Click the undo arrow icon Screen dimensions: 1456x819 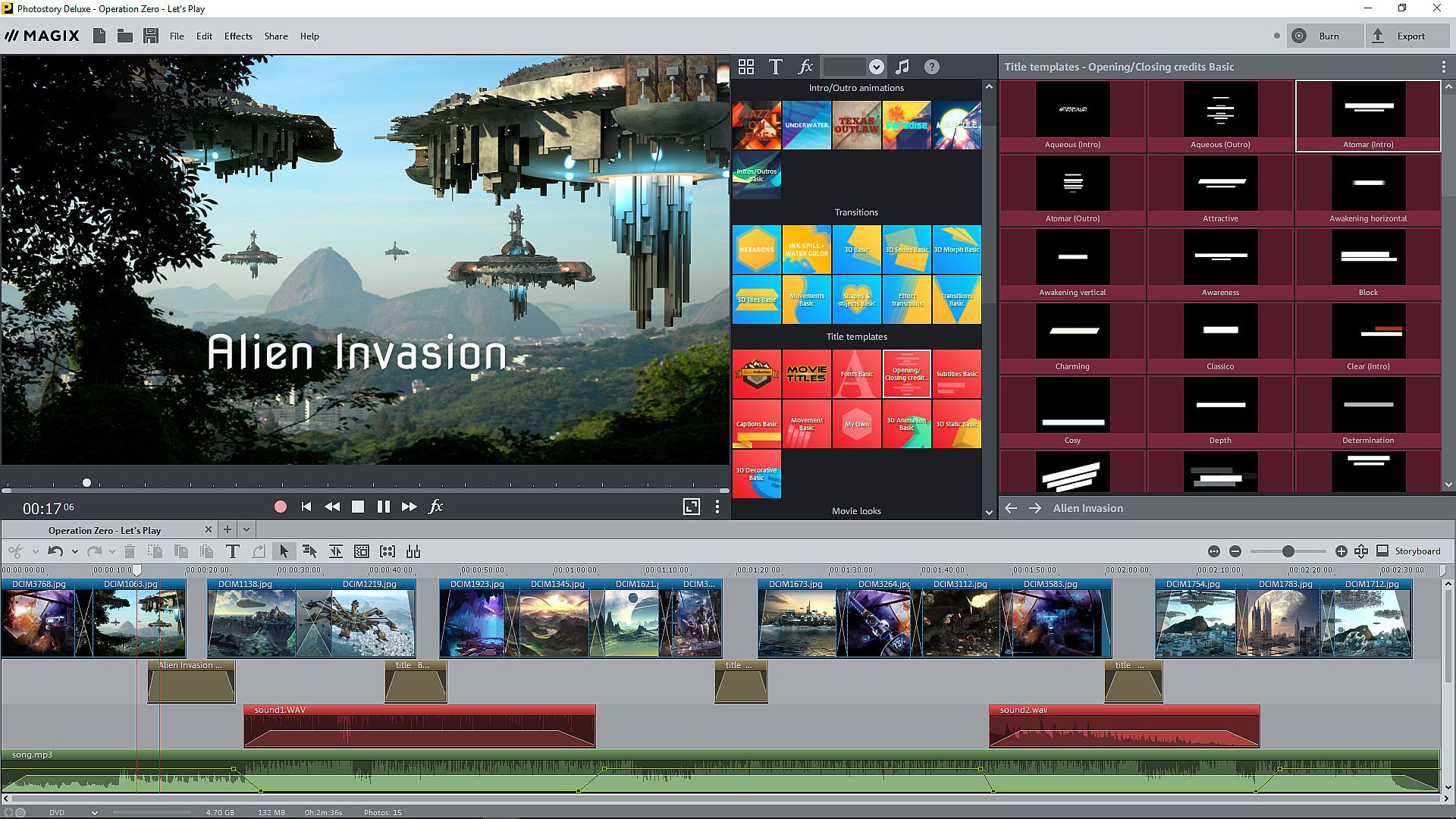pyautogui.click(x=55, y=551)
